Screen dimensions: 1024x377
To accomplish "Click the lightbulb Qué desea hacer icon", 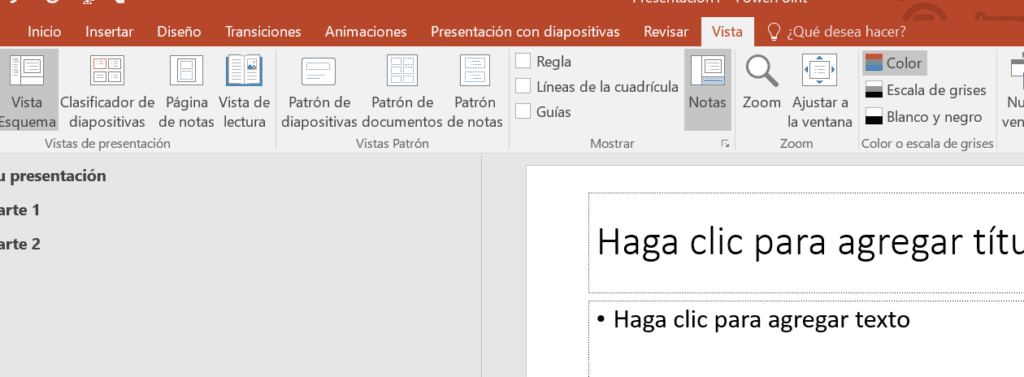I will tap(774, 31).
